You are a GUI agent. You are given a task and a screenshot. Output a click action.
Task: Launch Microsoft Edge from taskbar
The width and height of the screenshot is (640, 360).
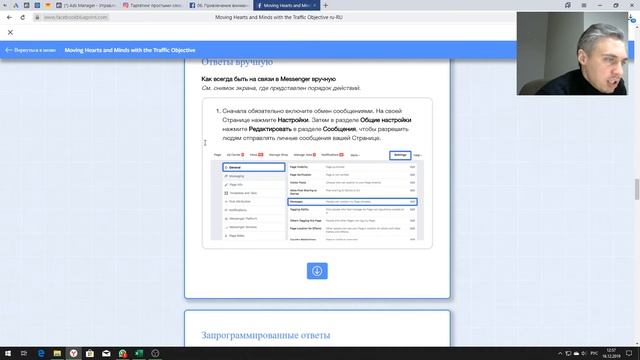click(x=41, y=353)
